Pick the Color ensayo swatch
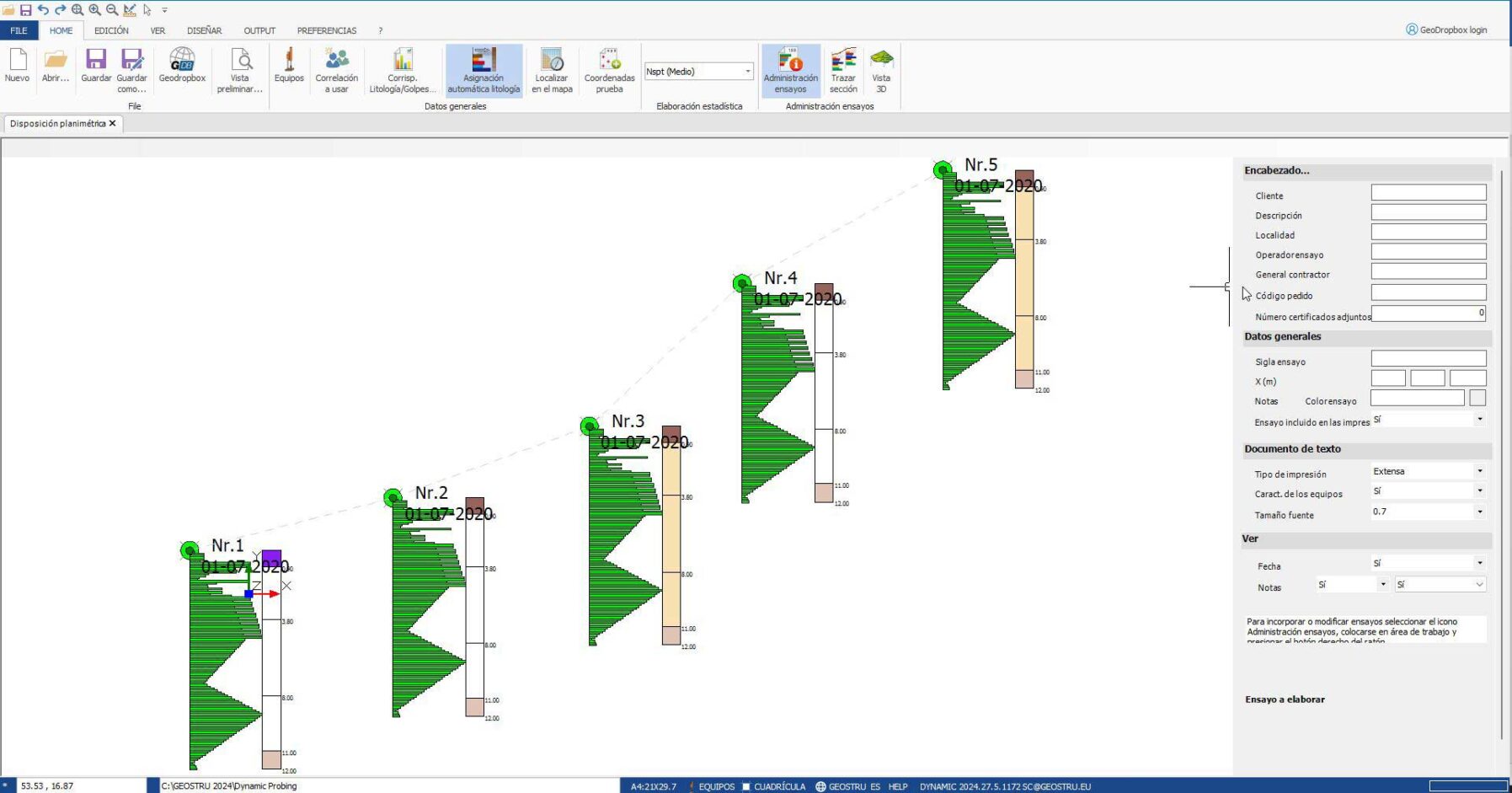This screenshot has width=1512, height=793. tap(1476, 396)
